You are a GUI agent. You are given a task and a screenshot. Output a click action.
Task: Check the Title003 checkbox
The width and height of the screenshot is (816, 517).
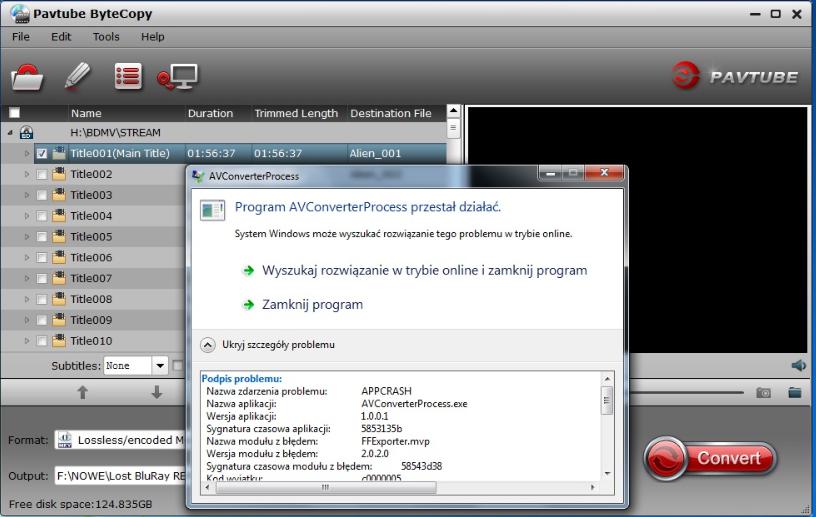point(42,195)
